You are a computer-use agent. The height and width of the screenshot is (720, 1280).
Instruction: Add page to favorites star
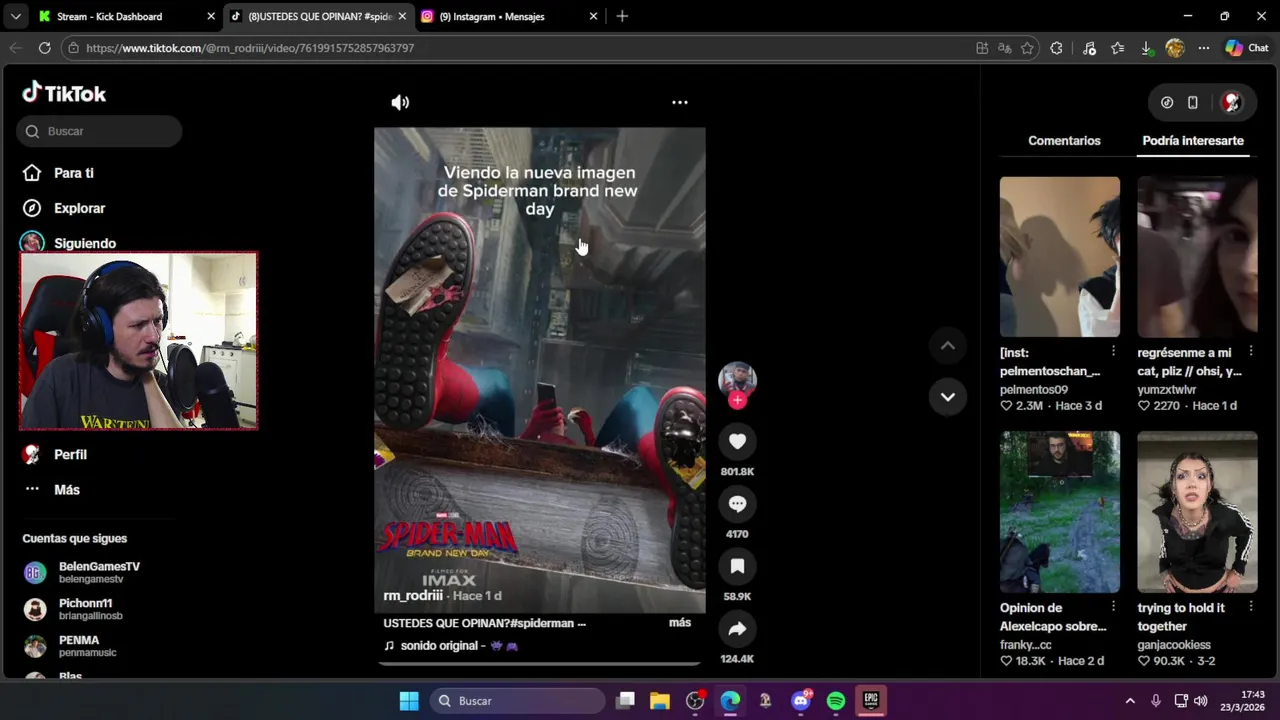[x=1027, y=48]
